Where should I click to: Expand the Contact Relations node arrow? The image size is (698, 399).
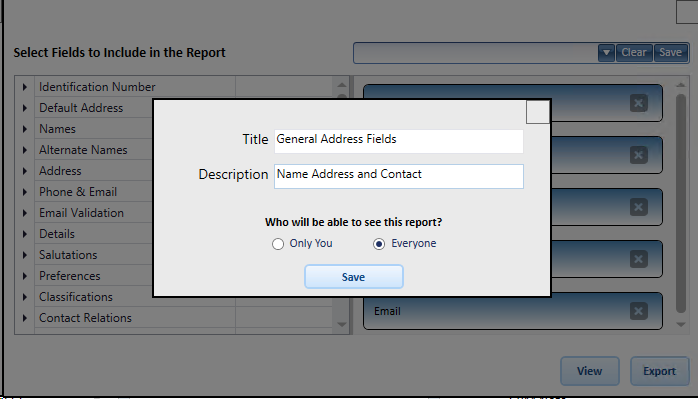[x=25, y=318]
